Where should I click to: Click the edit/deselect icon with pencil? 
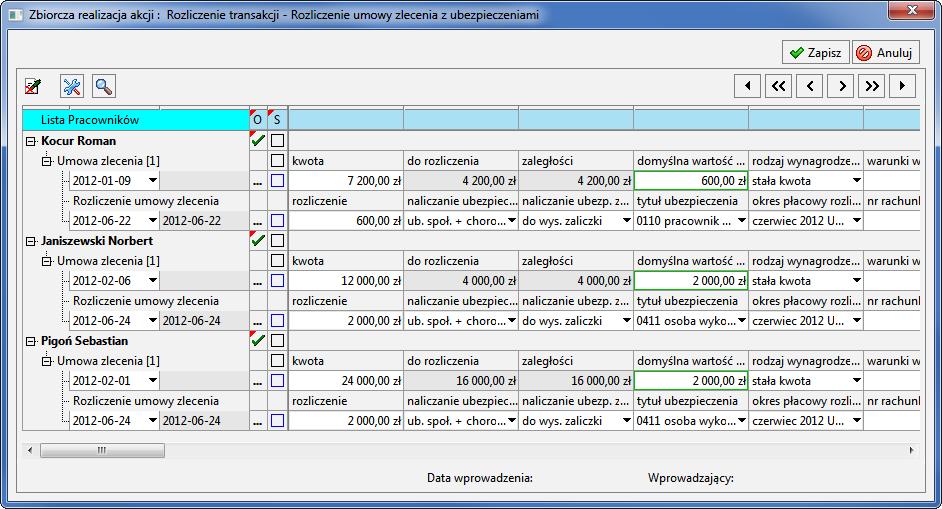pyautogui.click(x=33, y=87)
